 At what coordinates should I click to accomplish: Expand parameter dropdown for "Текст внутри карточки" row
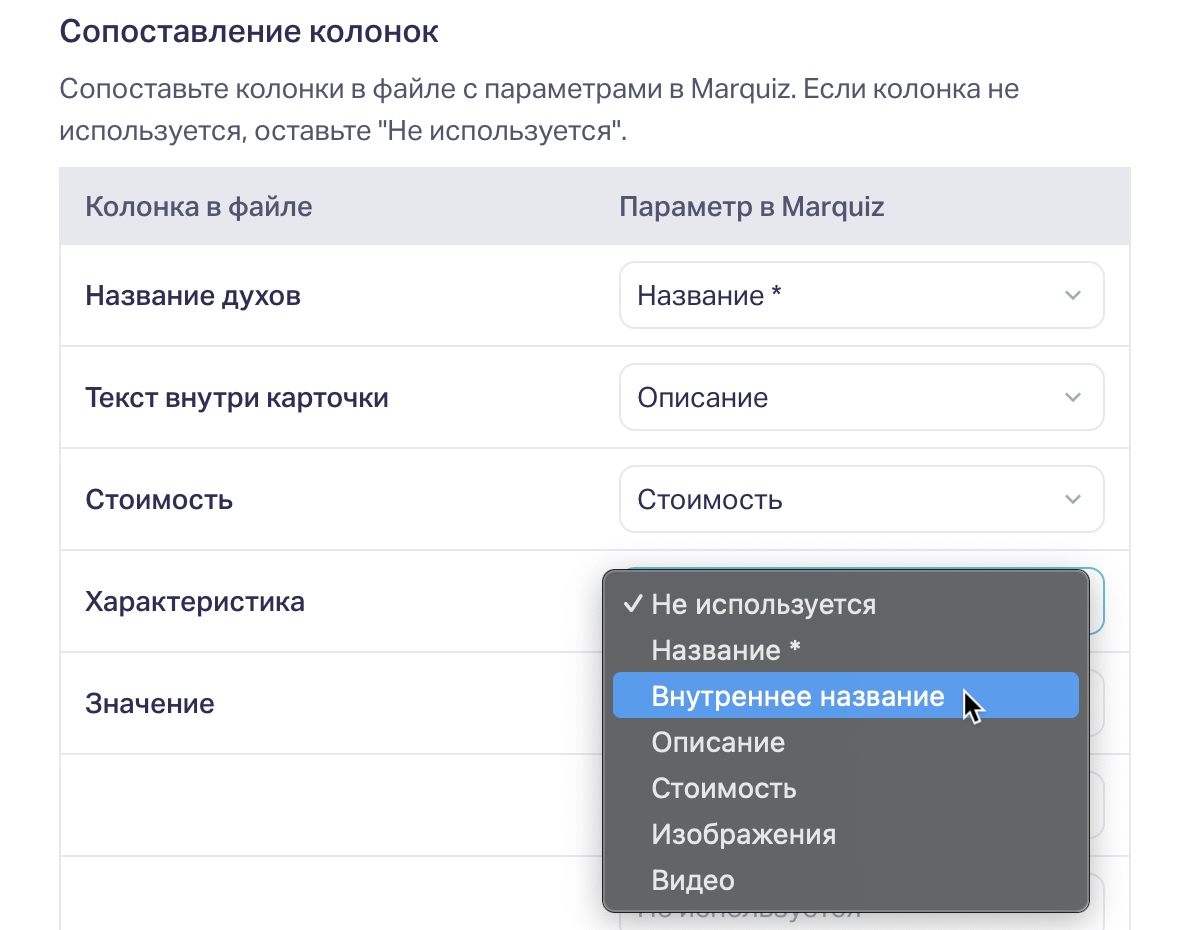click(x=860, y=398)
